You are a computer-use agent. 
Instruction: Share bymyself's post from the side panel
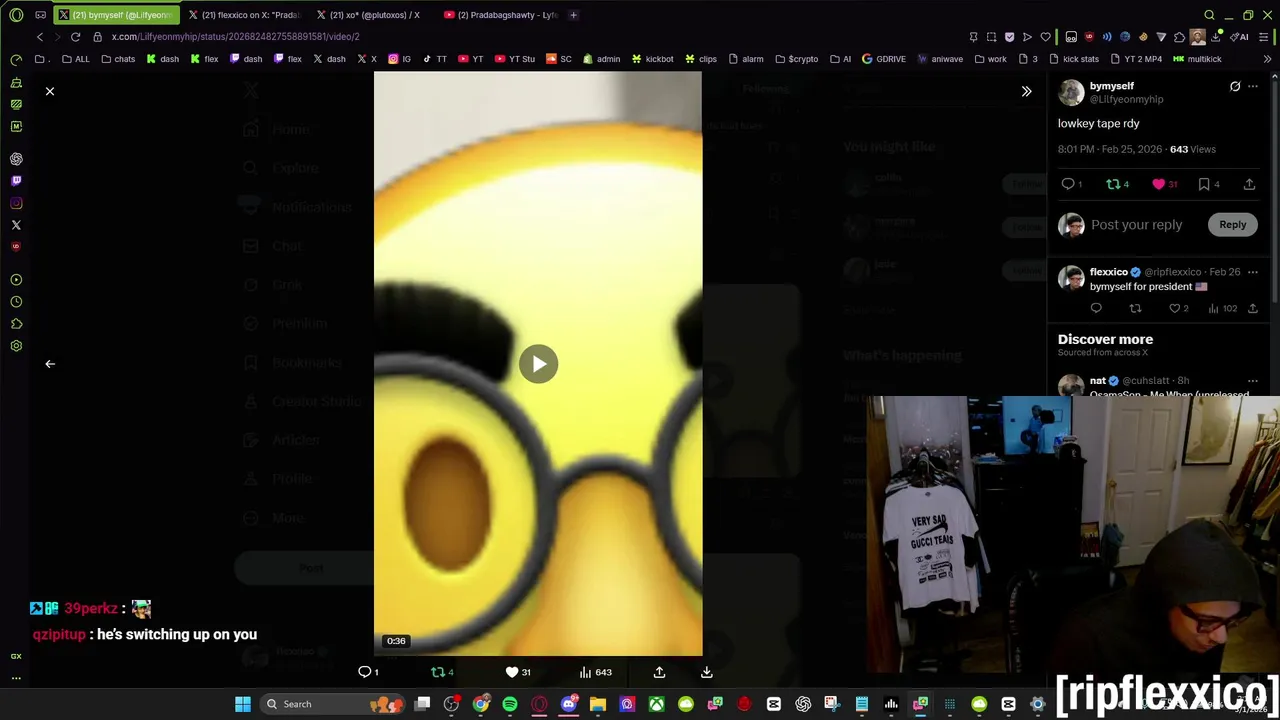click(1249, 184)
